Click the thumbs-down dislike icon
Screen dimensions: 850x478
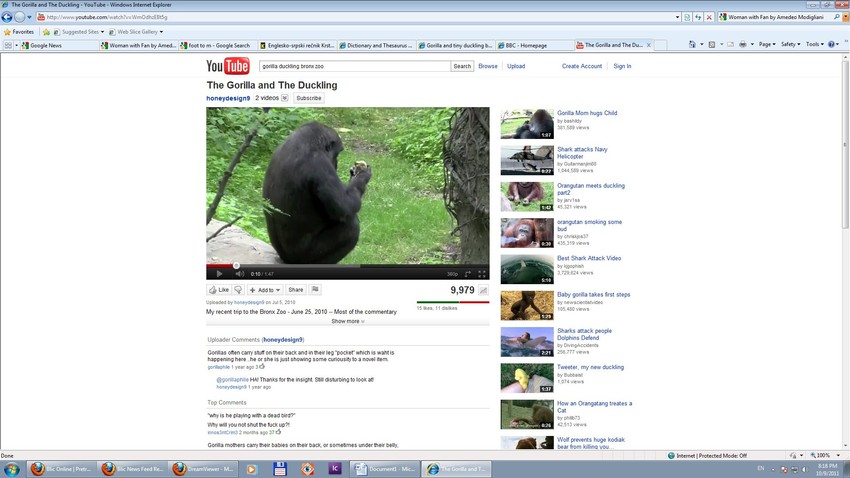[x=239, y=290]
